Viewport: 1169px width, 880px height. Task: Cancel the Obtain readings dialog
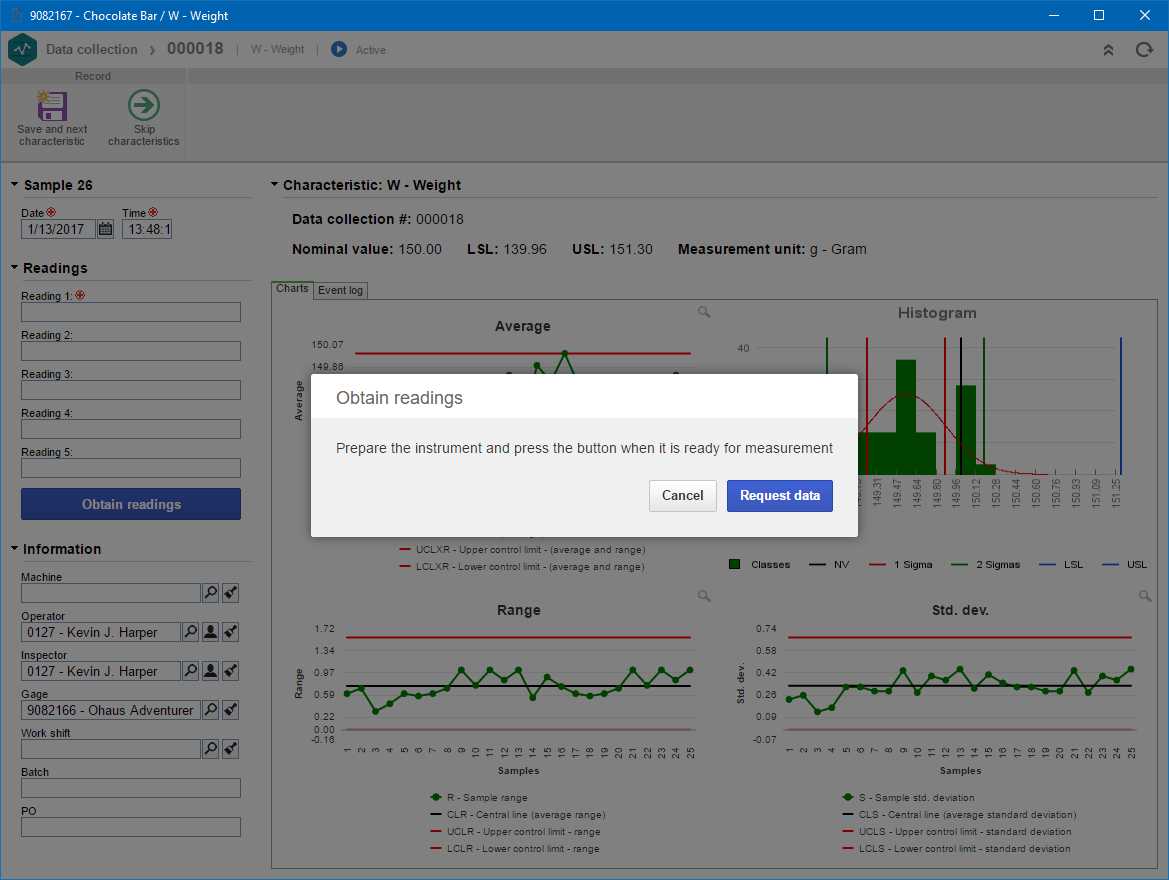point(683,496)
